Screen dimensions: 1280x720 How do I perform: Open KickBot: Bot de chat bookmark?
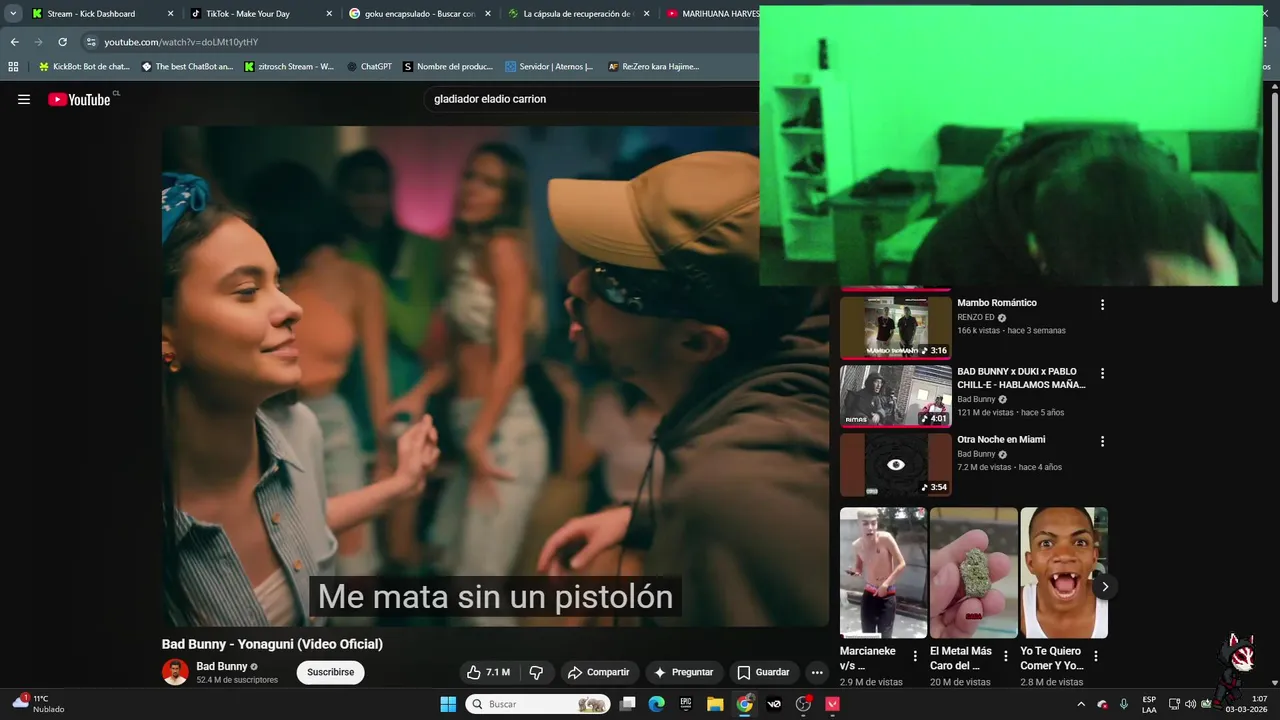point(83,67)
